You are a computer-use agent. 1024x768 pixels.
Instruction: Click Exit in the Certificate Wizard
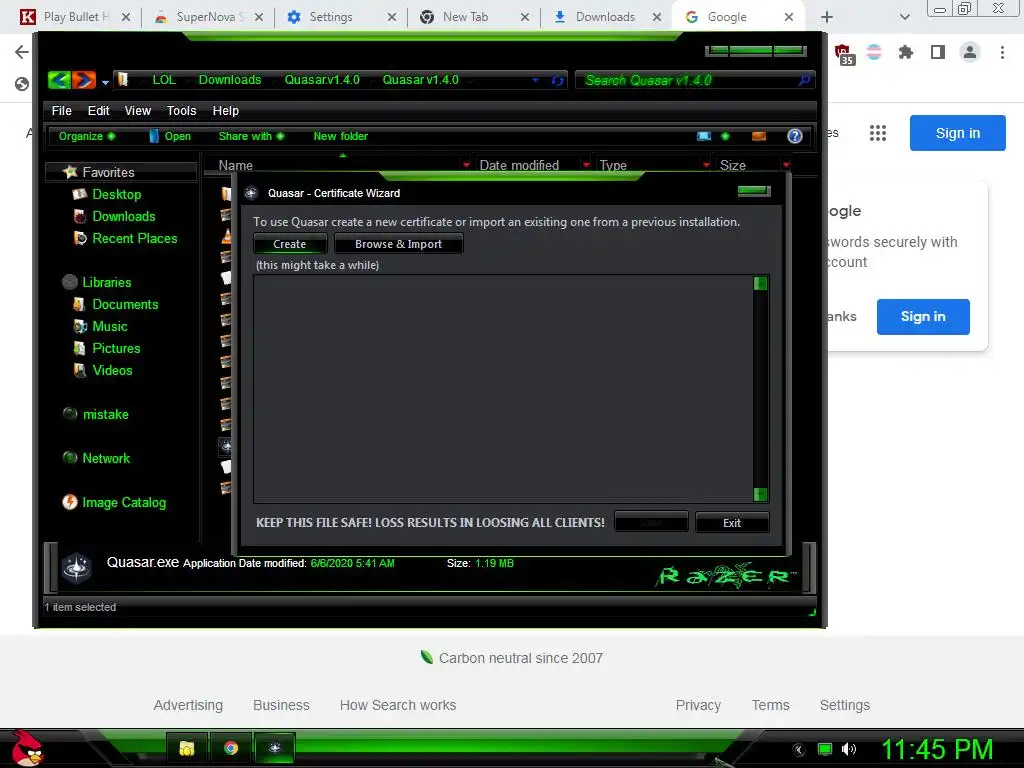(x=731, y=522)
